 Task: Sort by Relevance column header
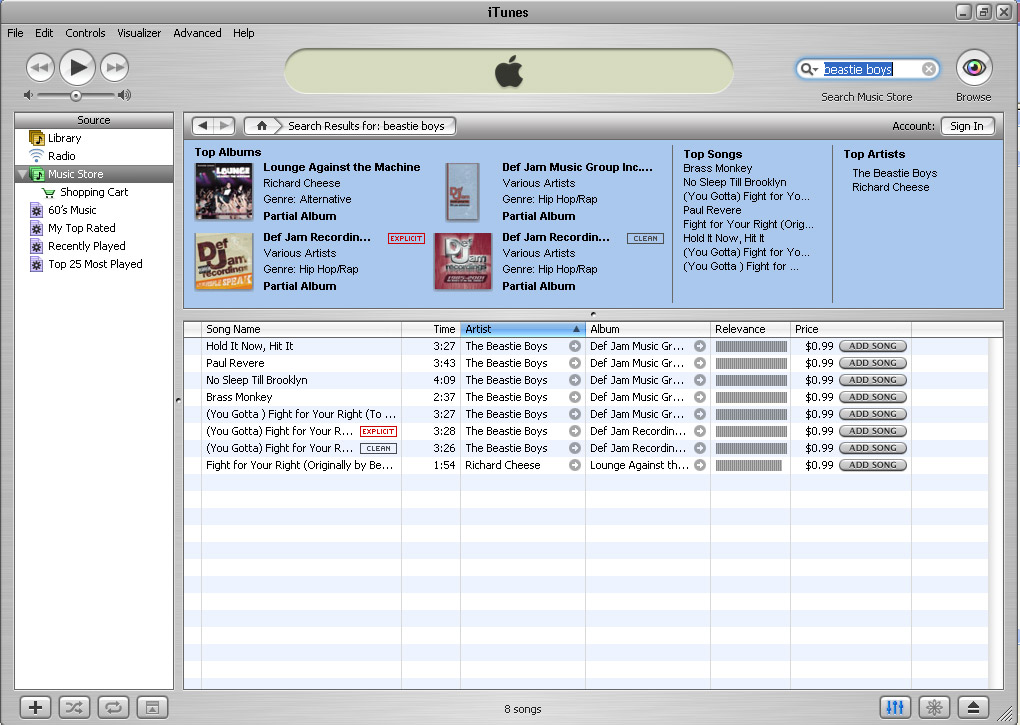[750, 329]
